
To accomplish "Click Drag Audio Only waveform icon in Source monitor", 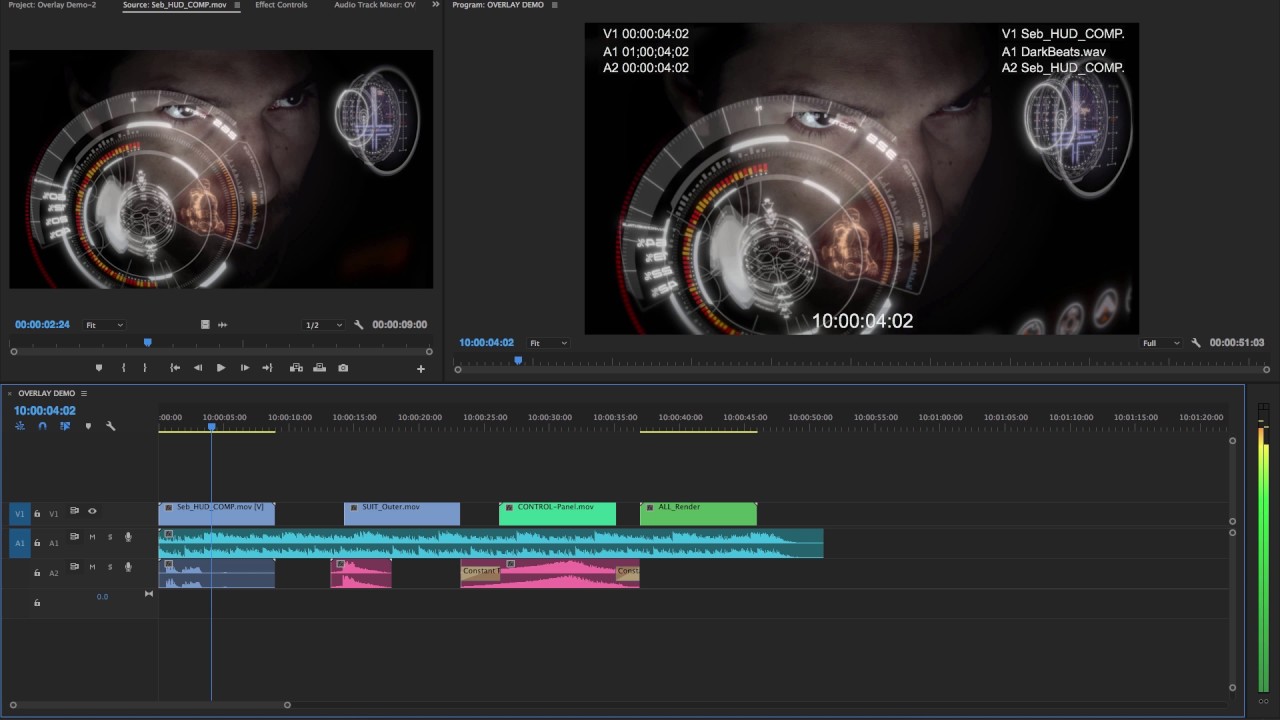I will click(x=222, y=325).
